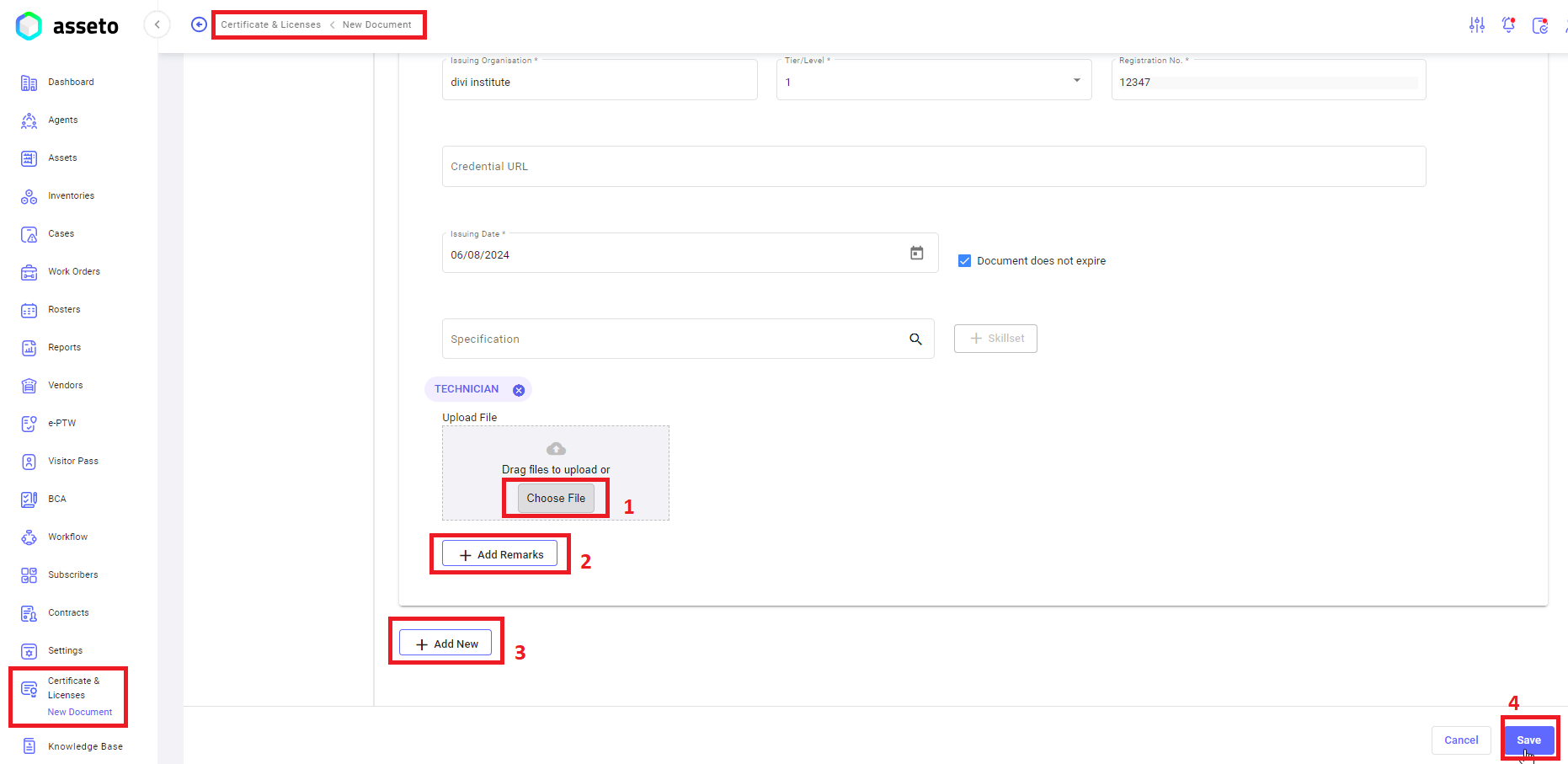Focus the Issuing Date field

(690, 253)
